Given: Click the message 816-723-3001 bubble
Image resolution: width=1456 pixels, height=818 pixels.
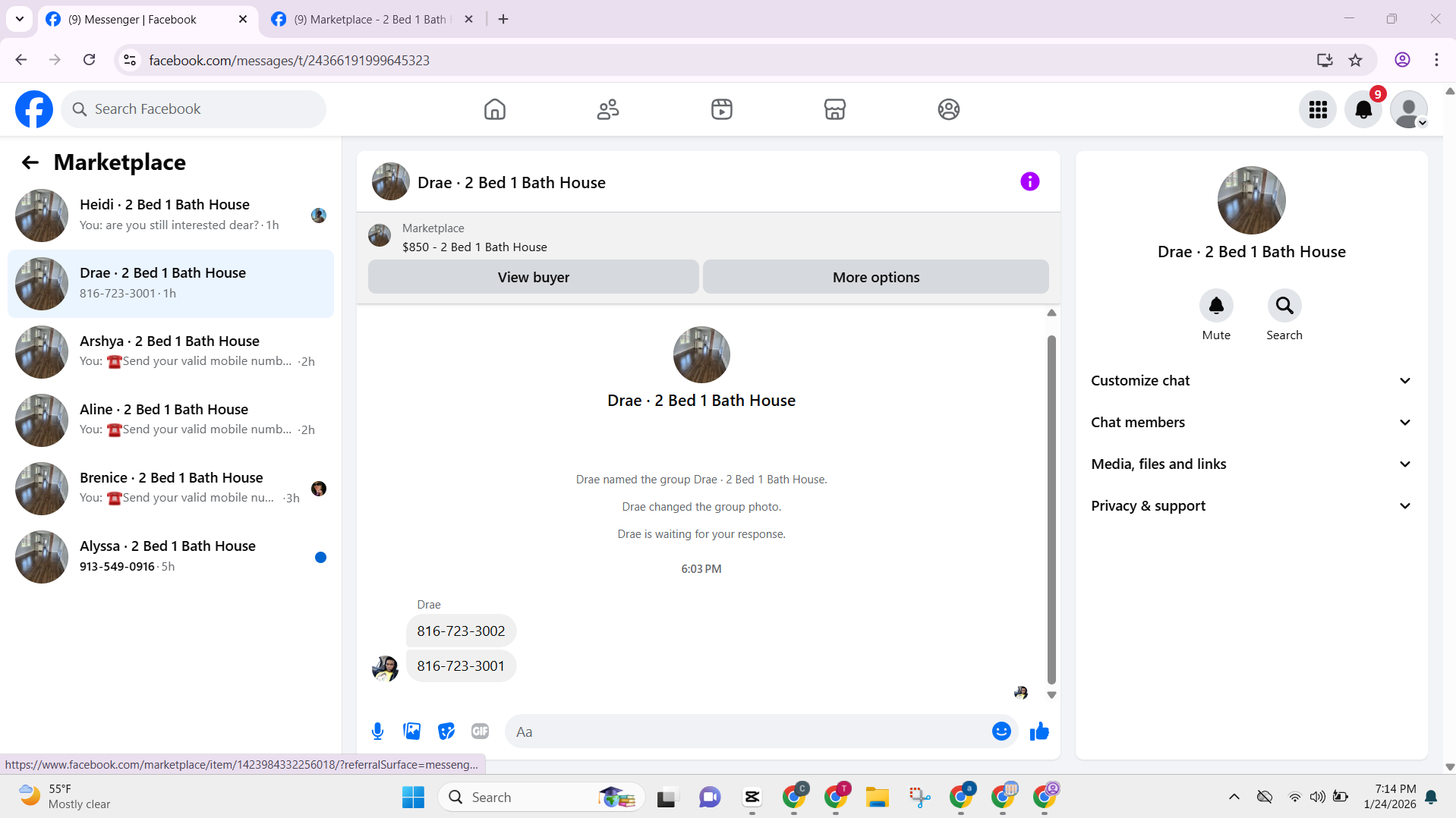Looking at the screenshot, I should 461,666.
